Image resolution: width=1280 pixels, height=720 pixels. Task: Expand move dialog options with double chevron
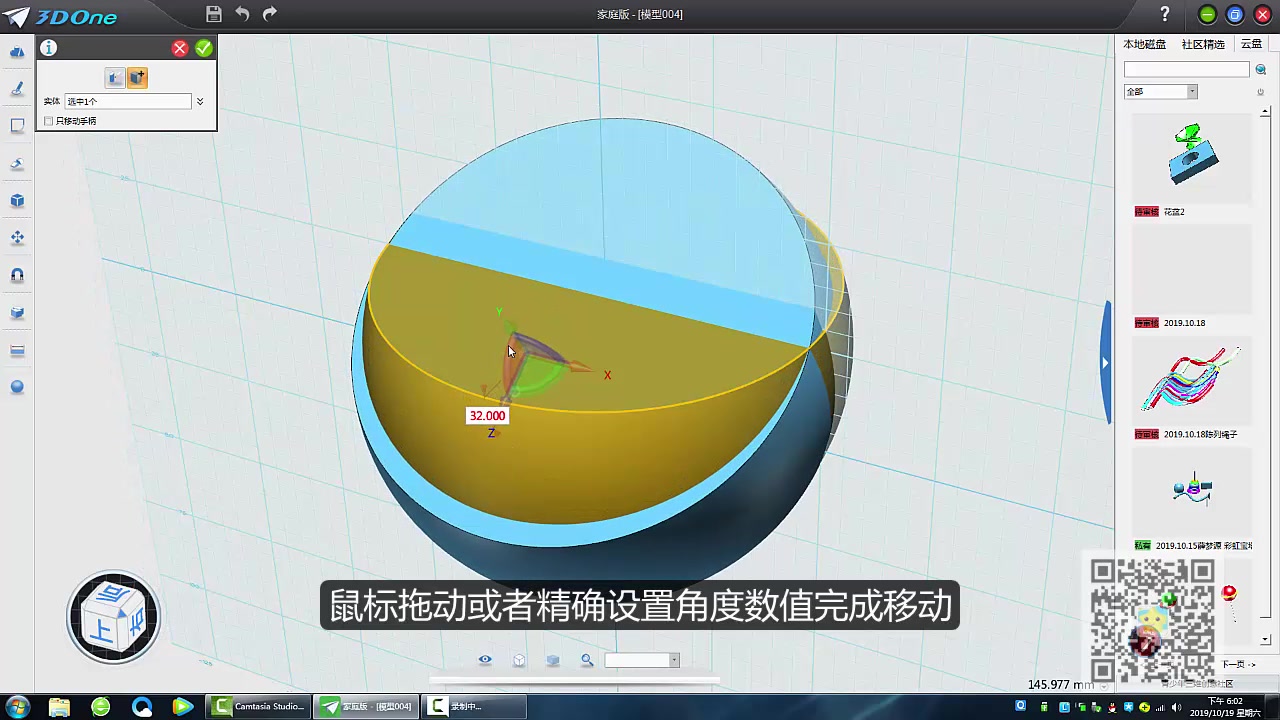(x=200, y=101)
